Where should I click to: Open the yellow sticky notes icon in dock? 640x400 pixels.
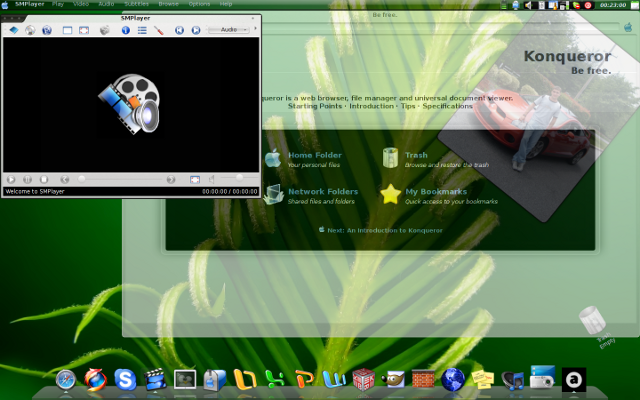coord(483,380)
